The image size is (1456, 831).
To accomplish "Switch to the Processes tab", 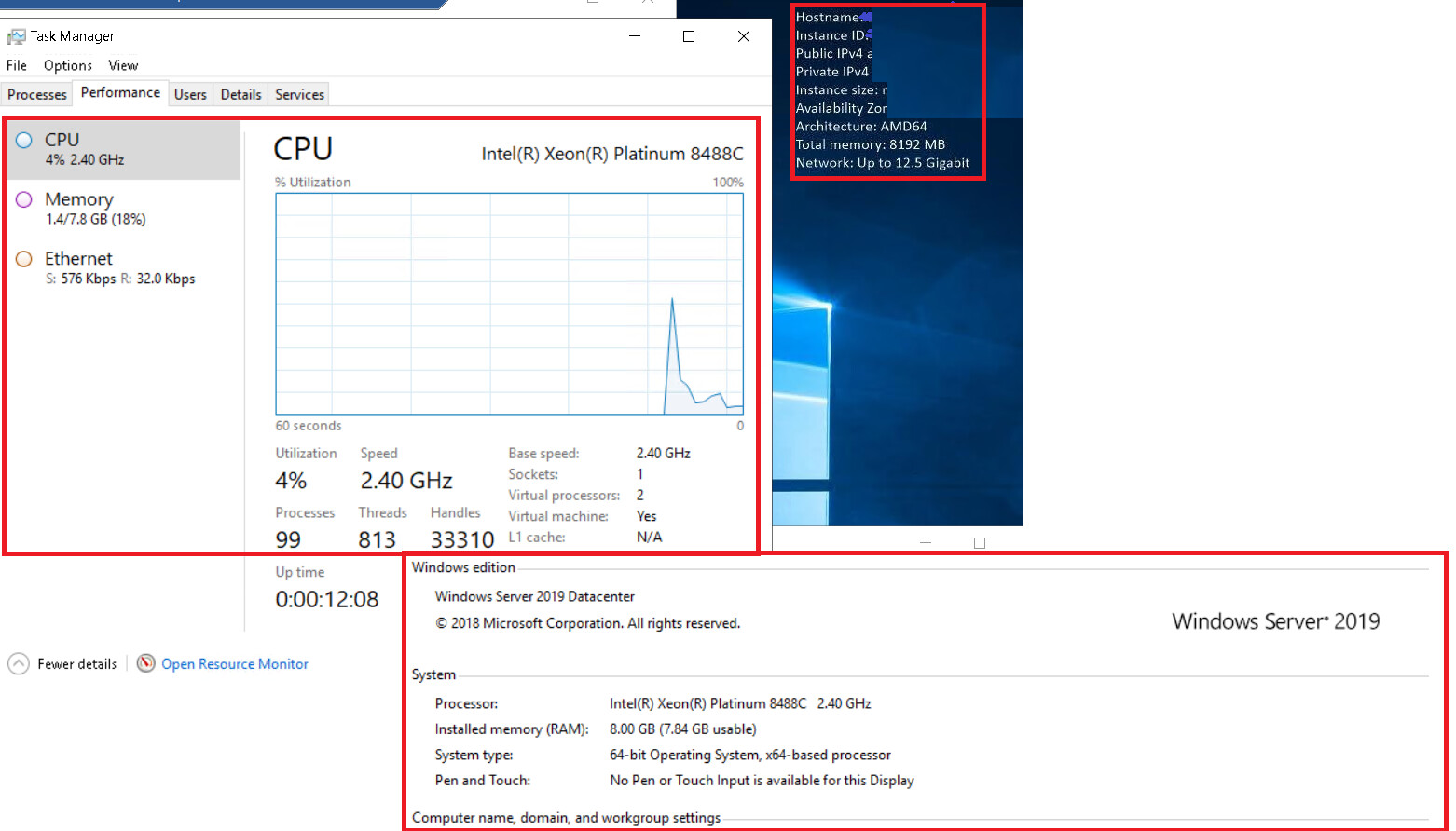I will coord(37,94).
